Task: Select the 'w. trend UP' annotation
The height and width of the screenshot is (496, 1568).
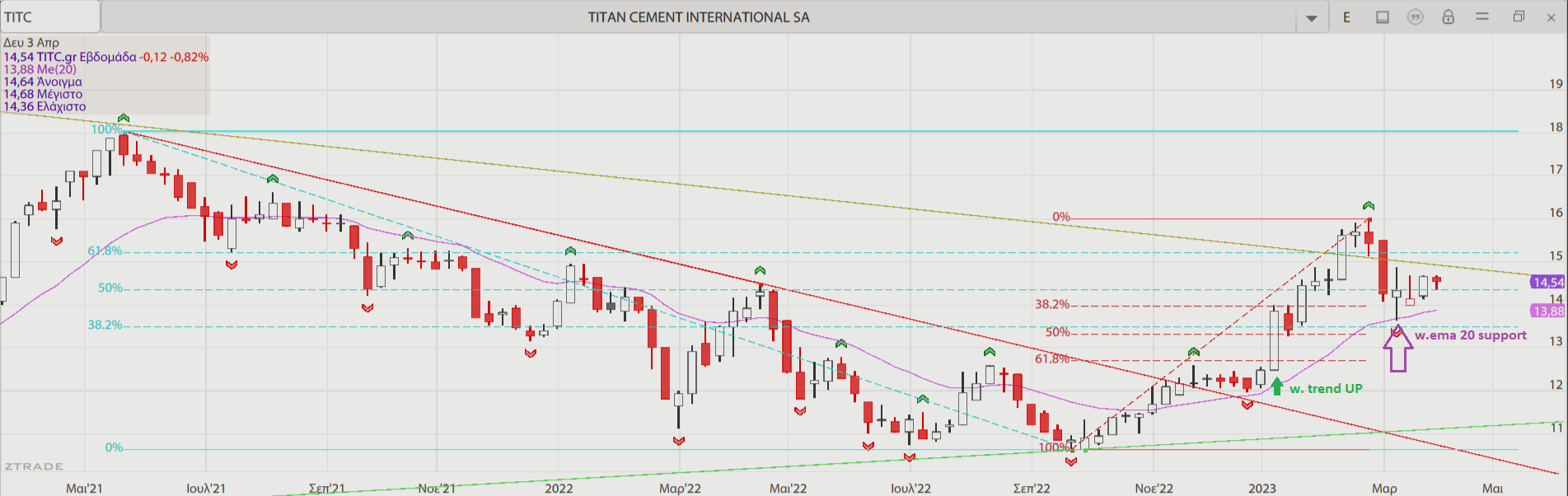Action: (1326, 388)
